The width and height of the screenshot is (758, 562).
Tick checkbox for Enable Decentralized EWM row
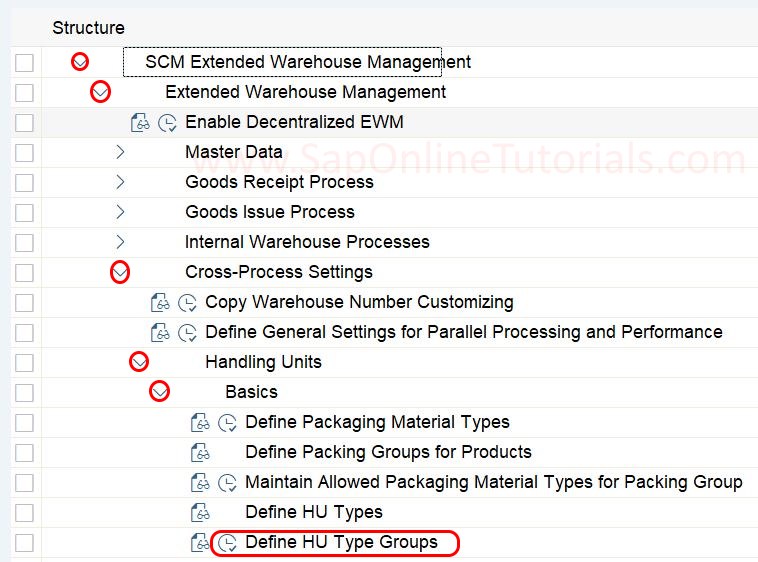[24, 123]
